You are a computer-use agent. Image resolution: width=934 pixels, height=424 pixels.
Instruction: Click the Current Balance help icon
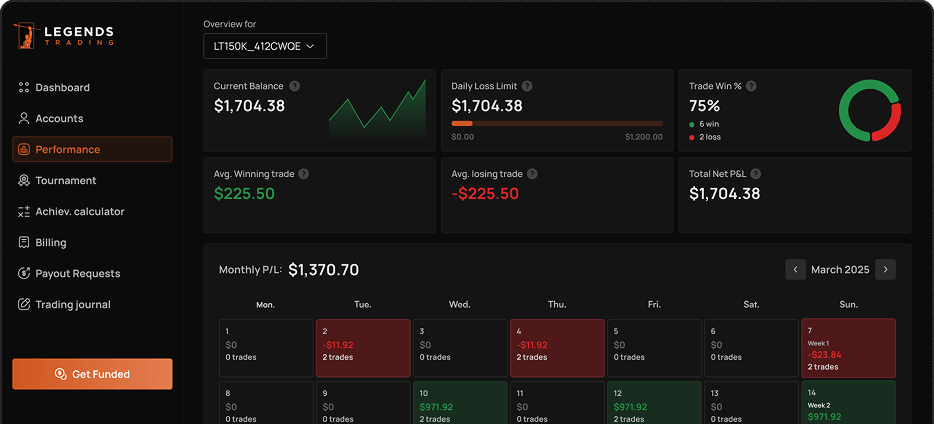(294, 86)
